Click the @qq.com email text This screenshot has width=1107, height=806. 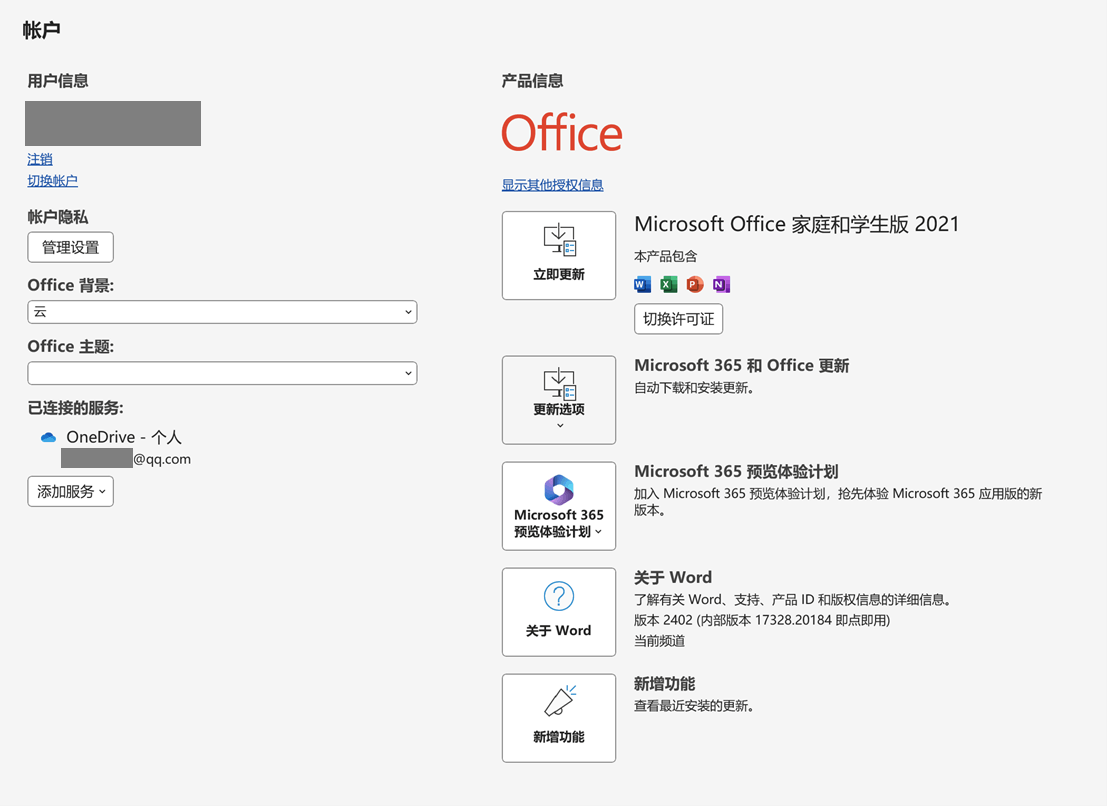click(x=162, y=459)
